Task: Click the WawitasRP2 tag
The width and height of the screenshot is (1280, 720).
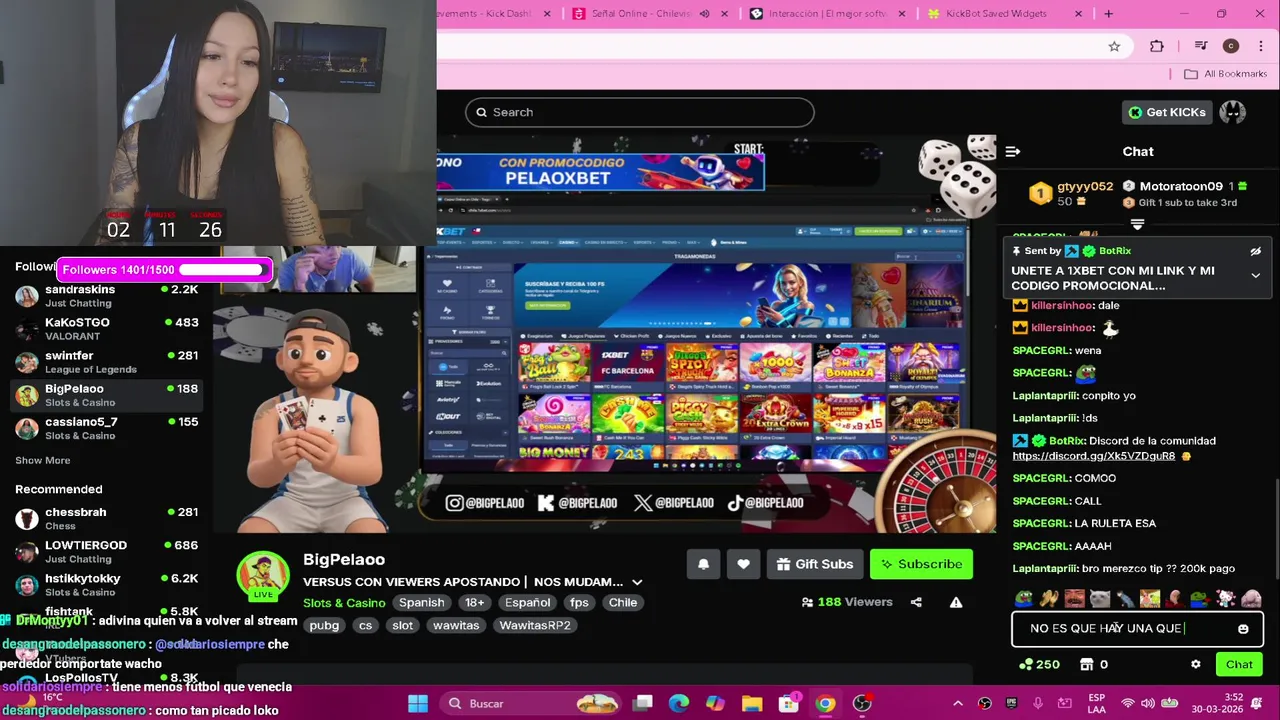Action: click(x=535, y=625)
